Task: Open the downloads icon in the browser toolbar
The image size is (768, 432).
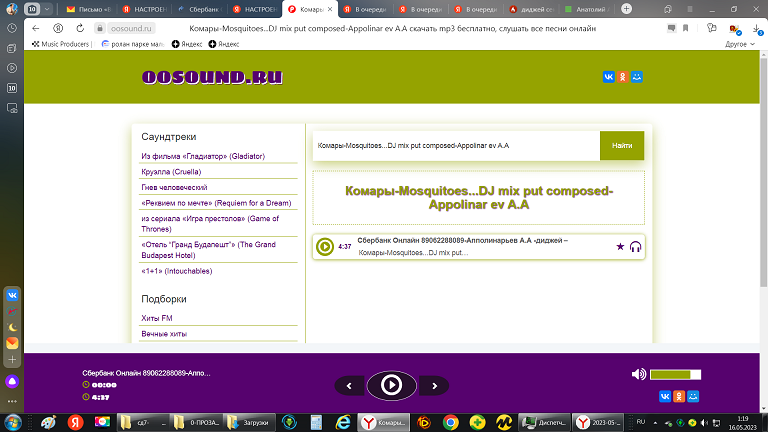Action: pos(757,29)
